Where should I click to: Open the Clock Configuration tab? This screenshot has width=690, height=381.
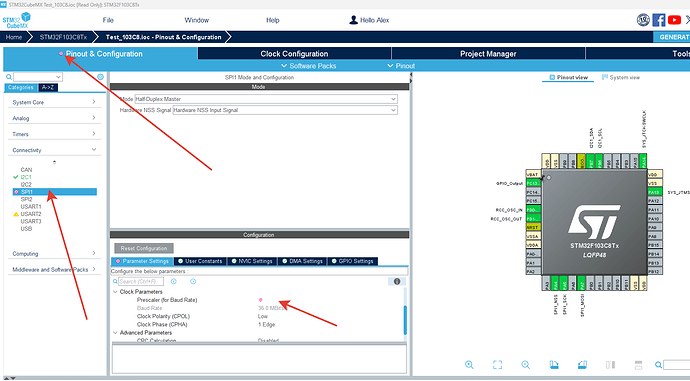click(x=294, y=54)
